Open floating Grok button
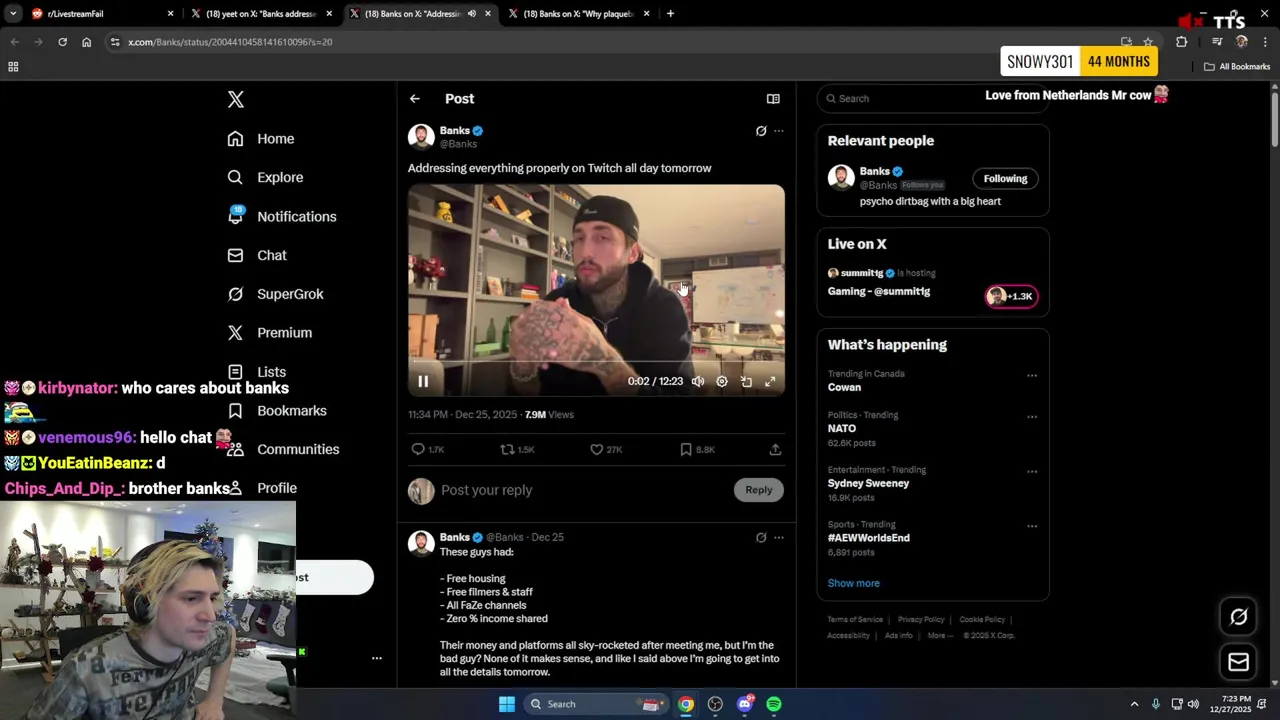The height and width of the screenshot is (720, 1280). (x=1238, y=617)
